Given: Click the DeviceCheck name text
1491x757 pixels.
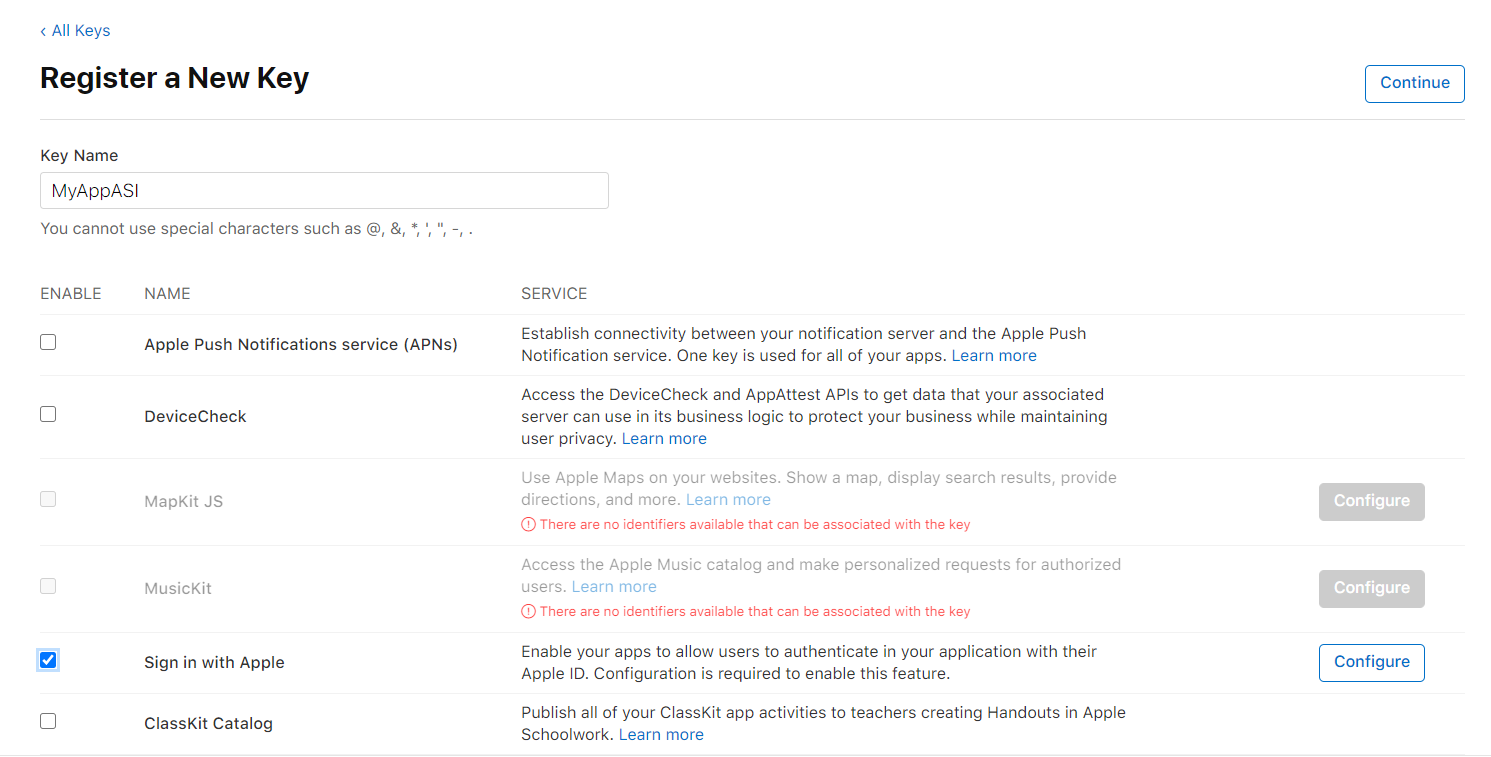Looking at the screenshot, I should 195,417.
